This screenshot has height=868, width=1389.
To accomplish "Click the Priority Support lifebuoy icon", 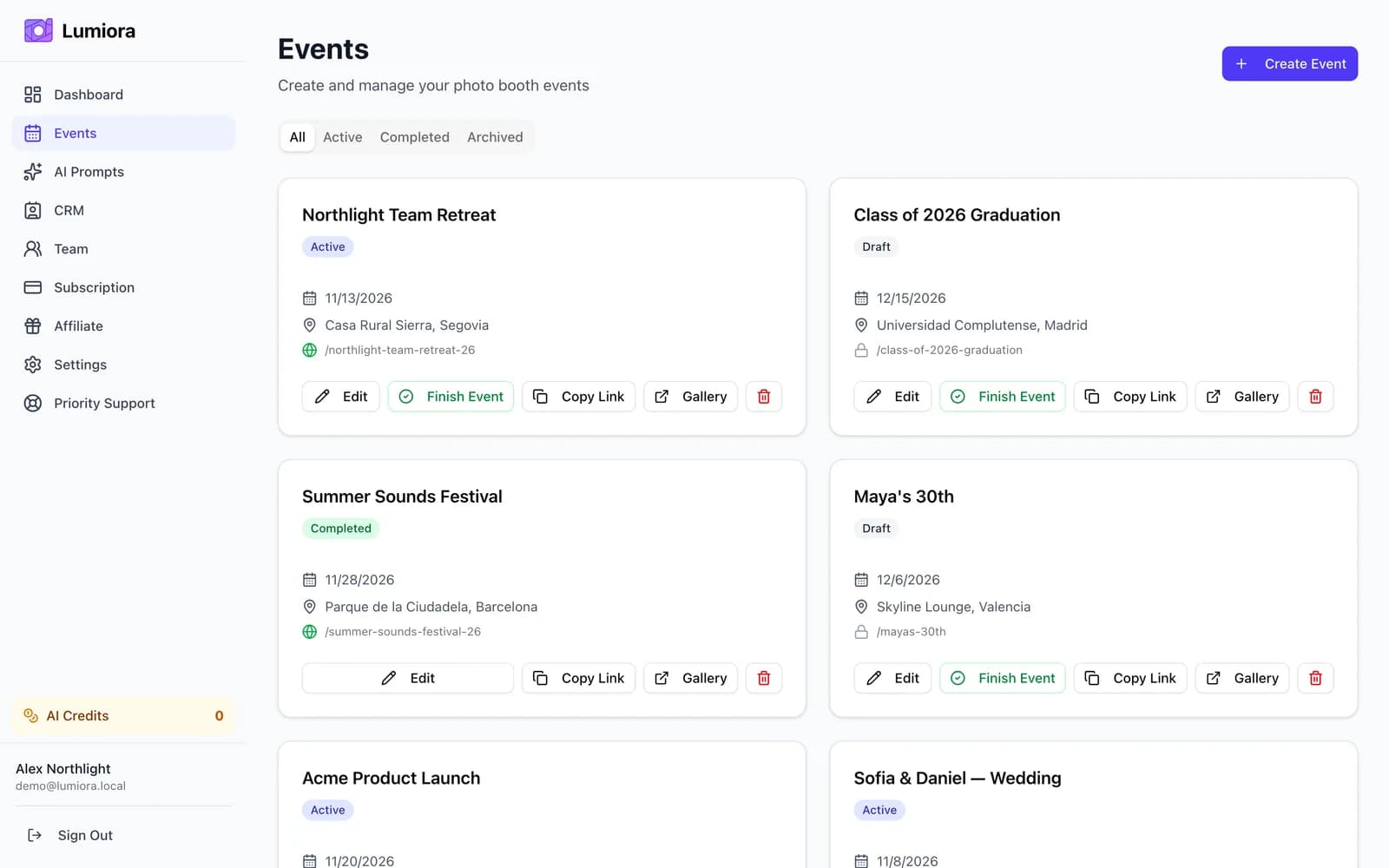I will [x=33, y=404].
